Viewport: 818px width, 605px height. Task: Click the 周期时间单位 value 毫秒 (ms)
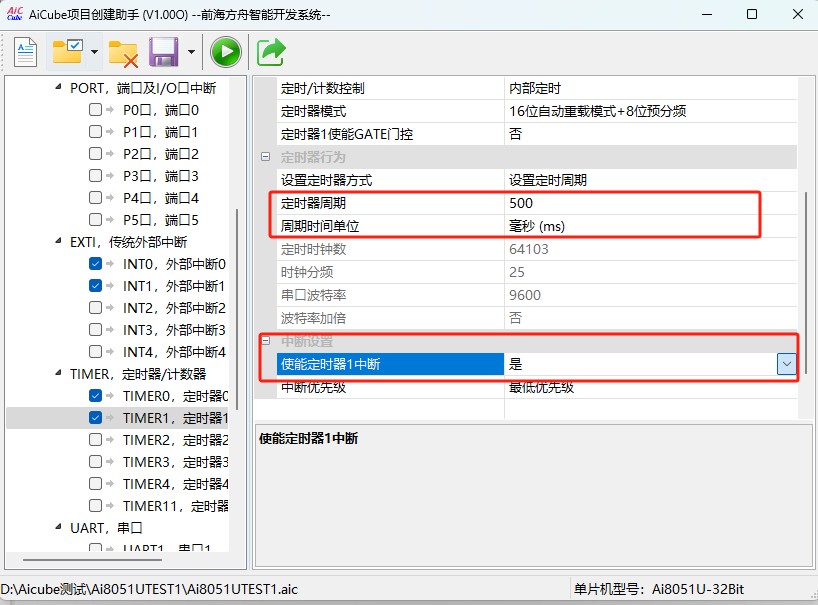[651, 226]
